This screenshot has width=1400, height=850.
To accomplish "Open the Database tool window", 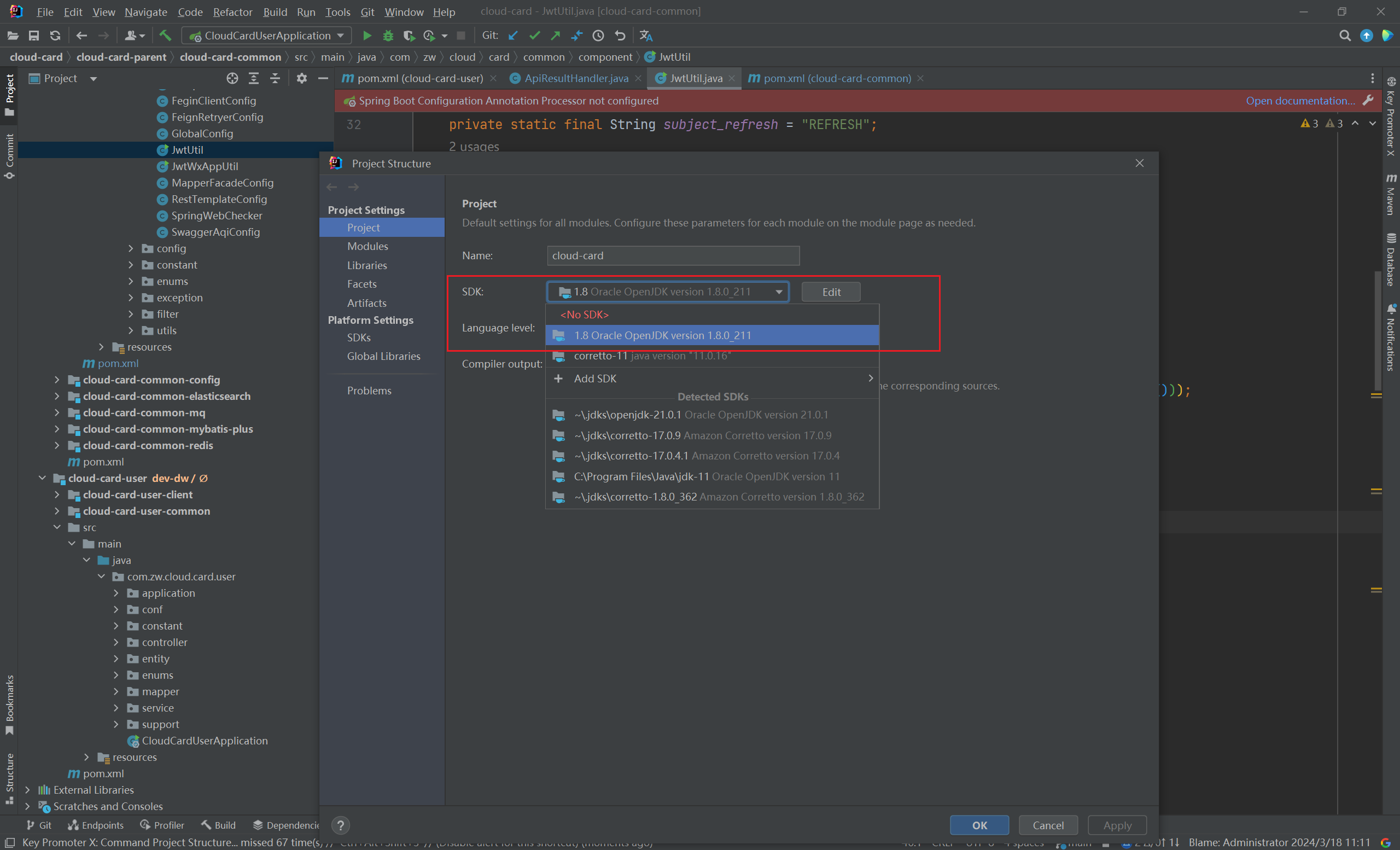I will click(1391, 259).
